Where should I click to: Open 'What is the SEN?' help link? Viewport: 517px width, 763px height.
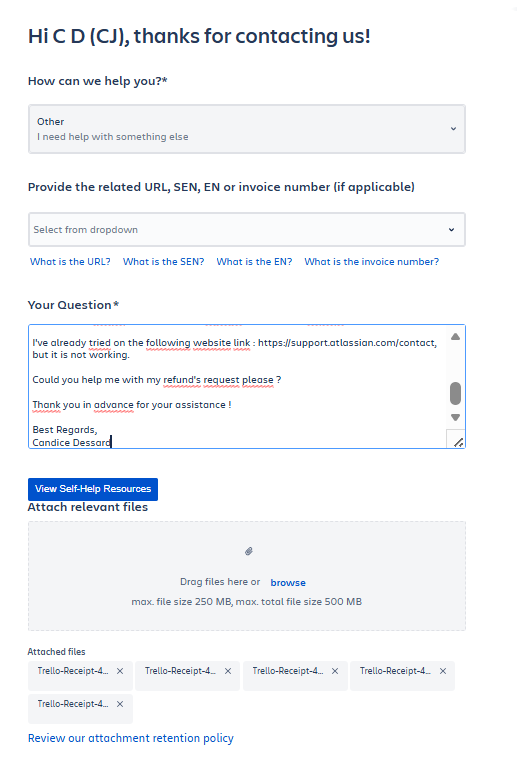click(x=164, y=262)
